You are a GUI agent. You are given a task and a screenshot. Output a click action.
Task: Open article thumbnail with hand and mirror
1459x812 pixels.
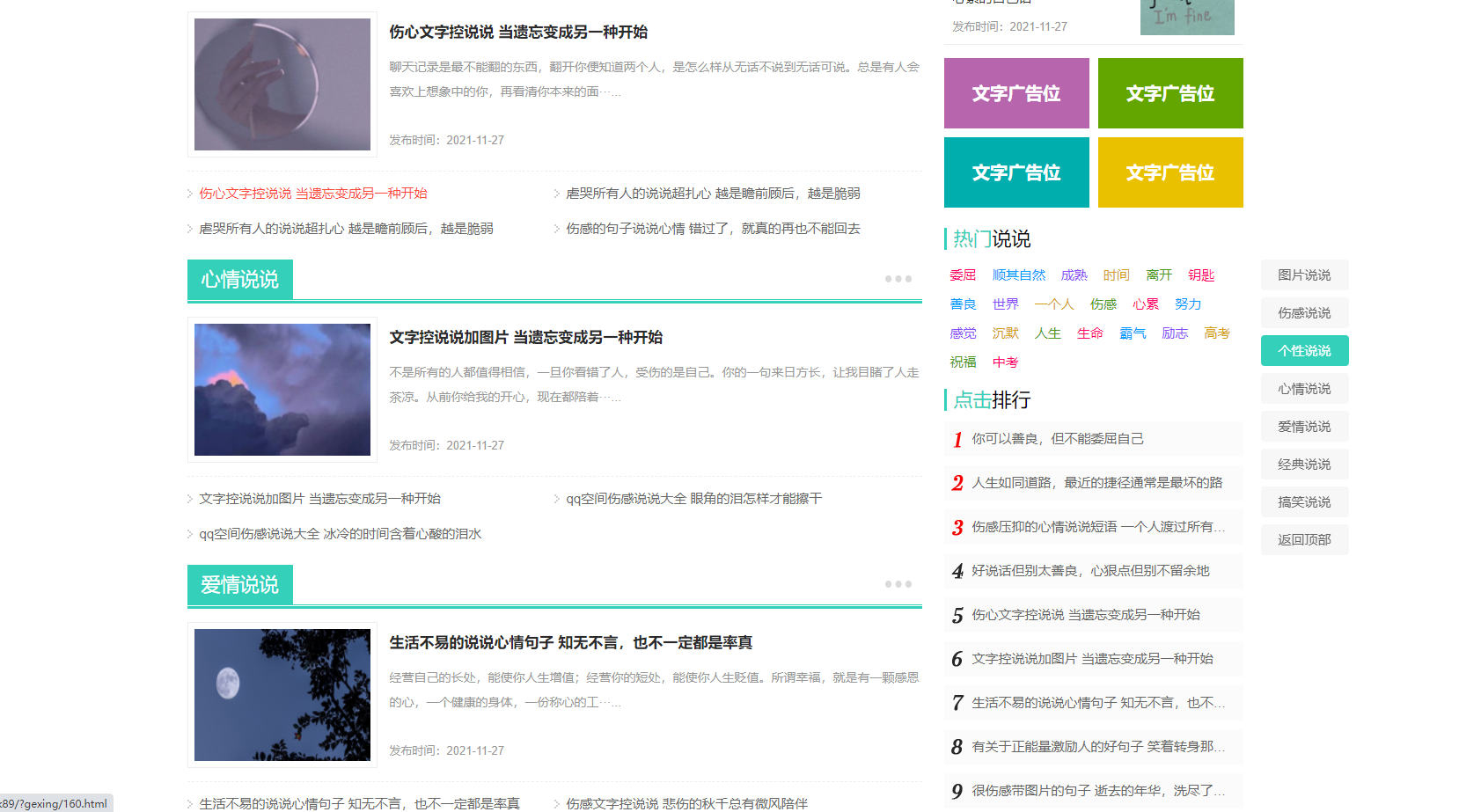282,84
